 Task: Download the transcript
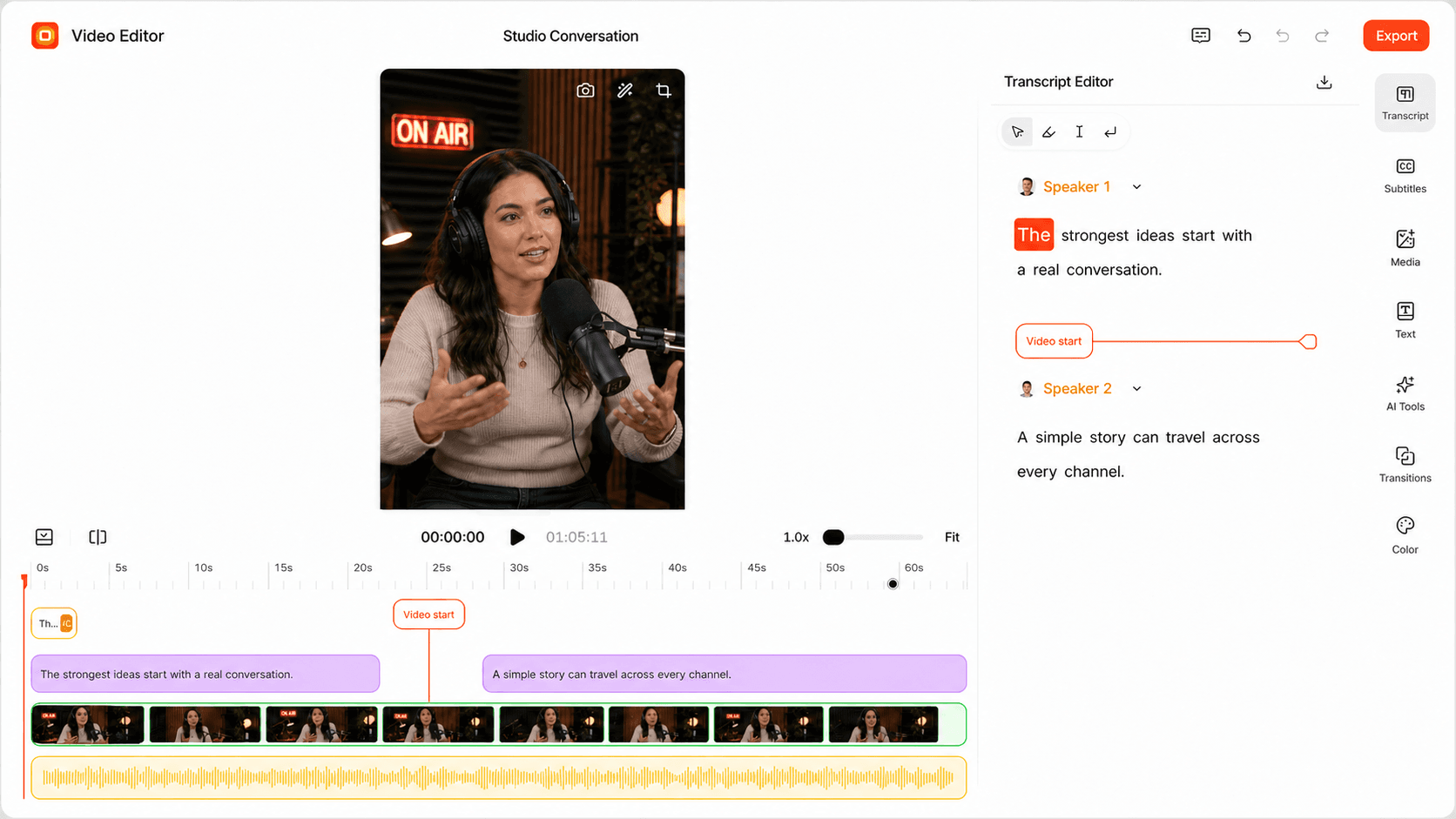(x=1324, y=82)
